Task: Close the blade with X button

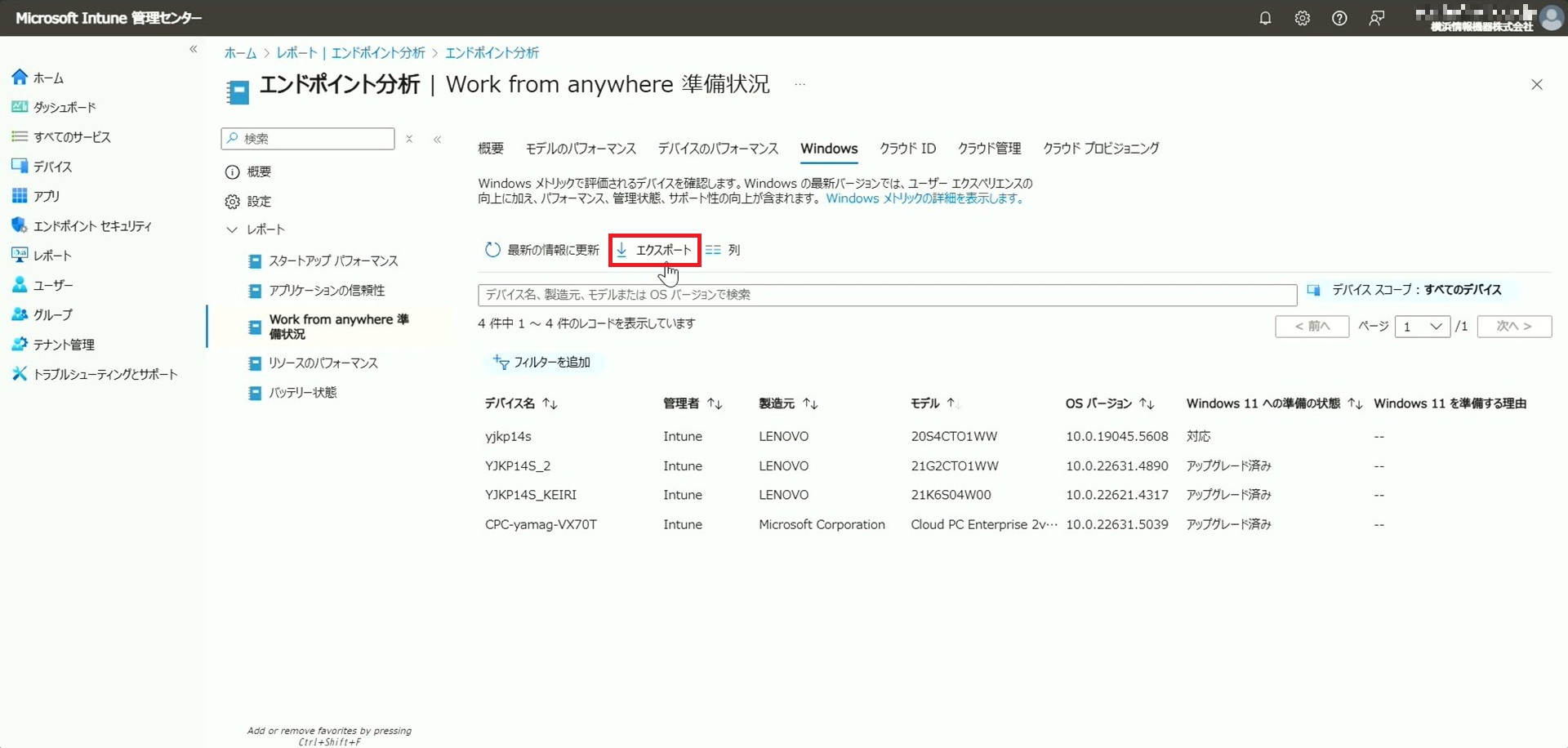Action: coord(1536,85)
